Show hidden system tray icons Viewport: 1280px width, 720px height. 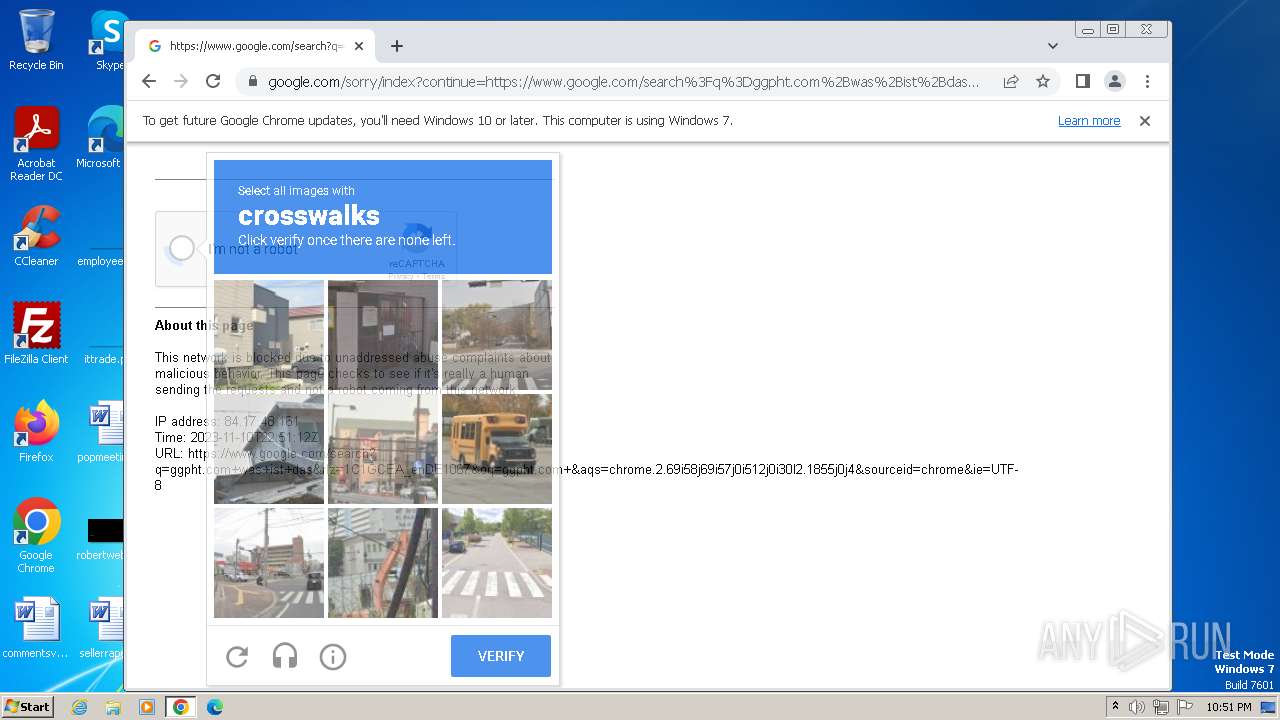coord(1115,707)
